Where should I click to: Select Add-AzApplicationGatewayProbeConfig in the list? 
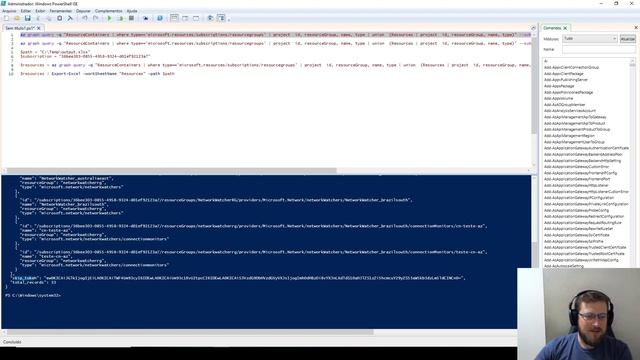tap(576, 210)
